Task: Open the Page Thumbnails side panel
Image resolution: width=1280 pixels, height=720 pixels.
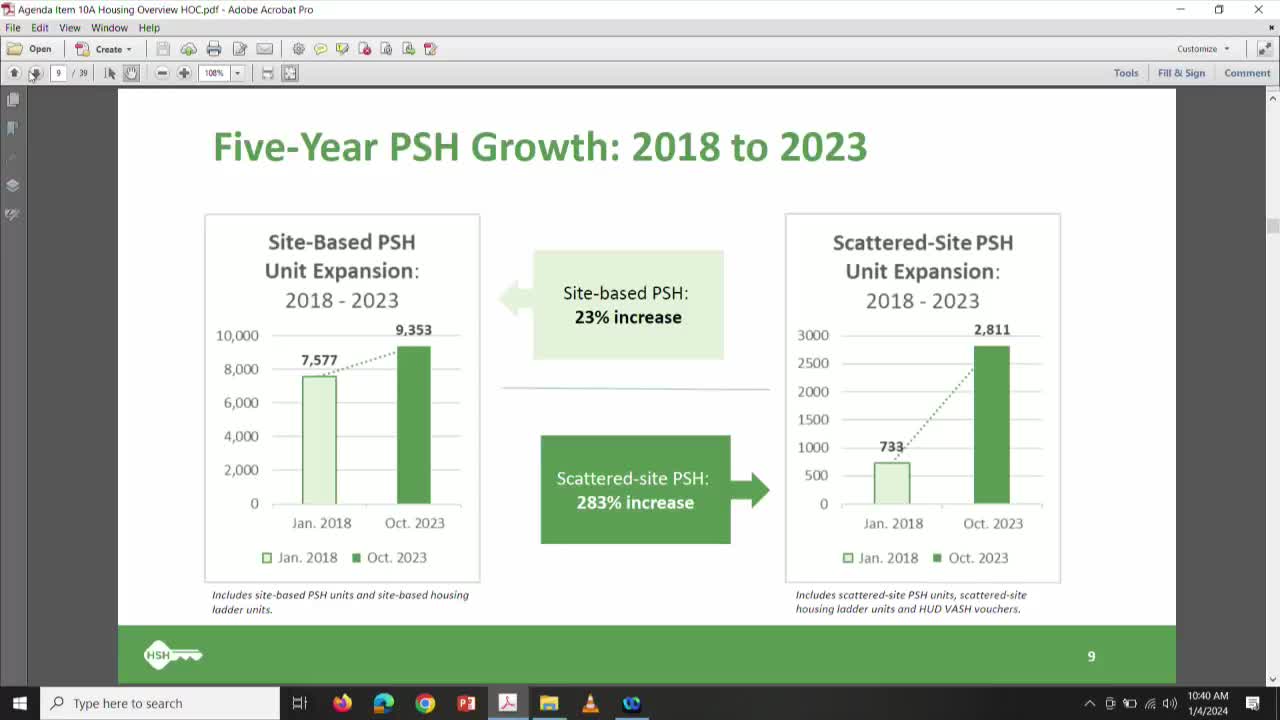Action: tap(13, 100)
